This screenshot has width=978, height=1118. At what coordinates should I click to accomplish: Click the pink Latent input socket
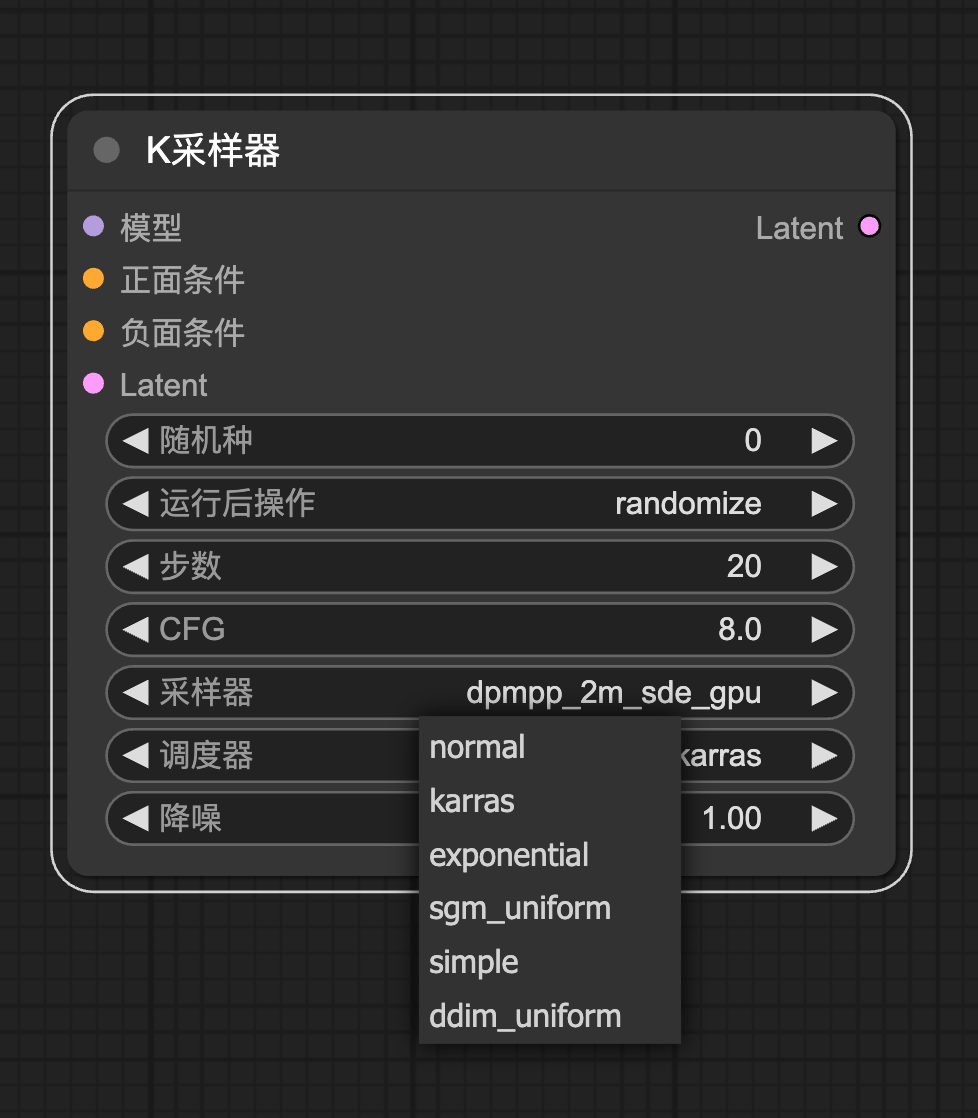tap(94, 384)
